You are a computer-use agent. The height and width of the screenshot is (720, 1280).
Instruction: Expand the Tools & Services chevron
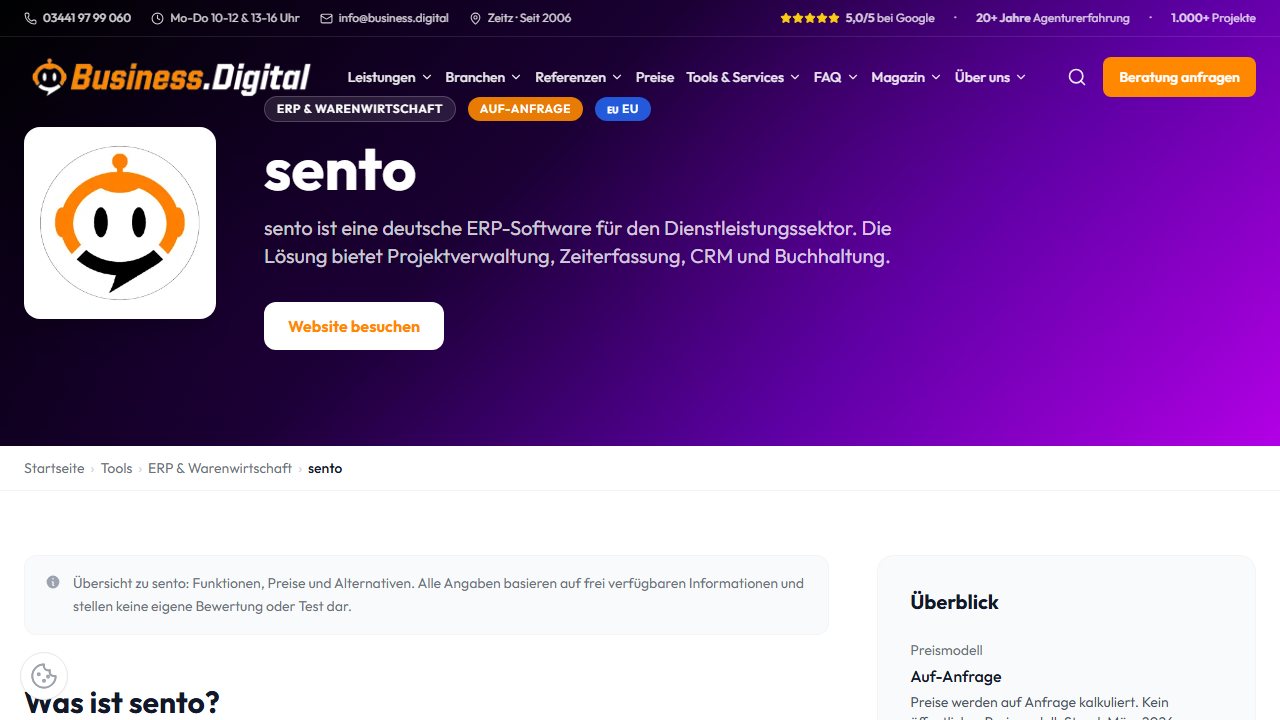pyautogui.click(x=795, y=77)
